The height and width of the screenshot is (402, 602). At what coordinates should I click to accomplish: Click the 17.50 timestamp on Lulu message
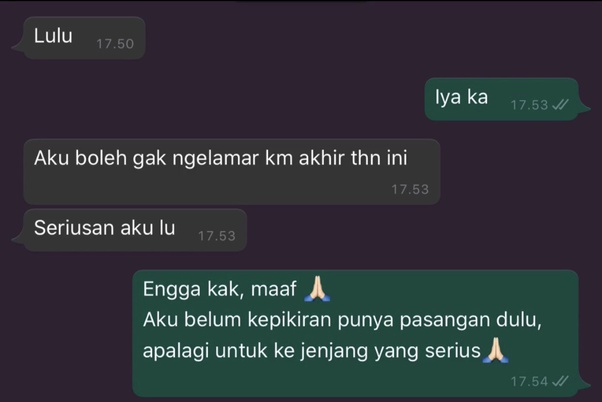click(x=115, y=44)
